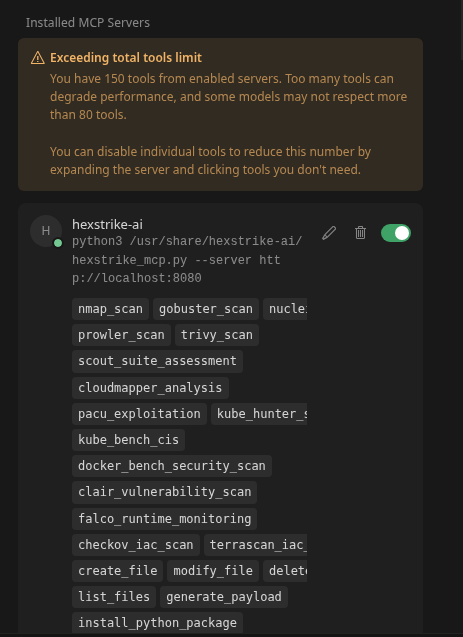Click clair_vulnerability_scan chip
Viewport: 463px width, 637px height.
164,492
